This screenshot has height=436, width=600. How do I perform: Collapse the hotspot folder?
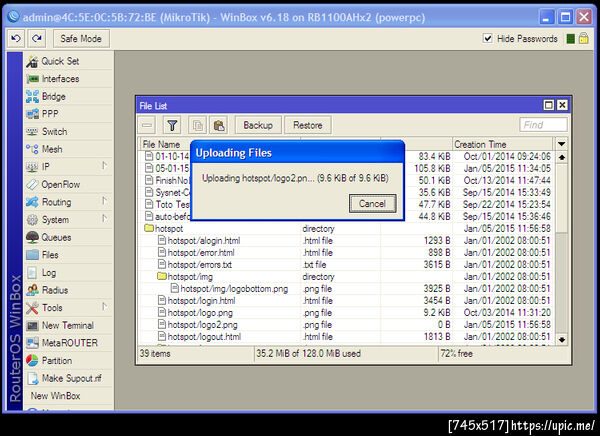(x=149, y=229)
